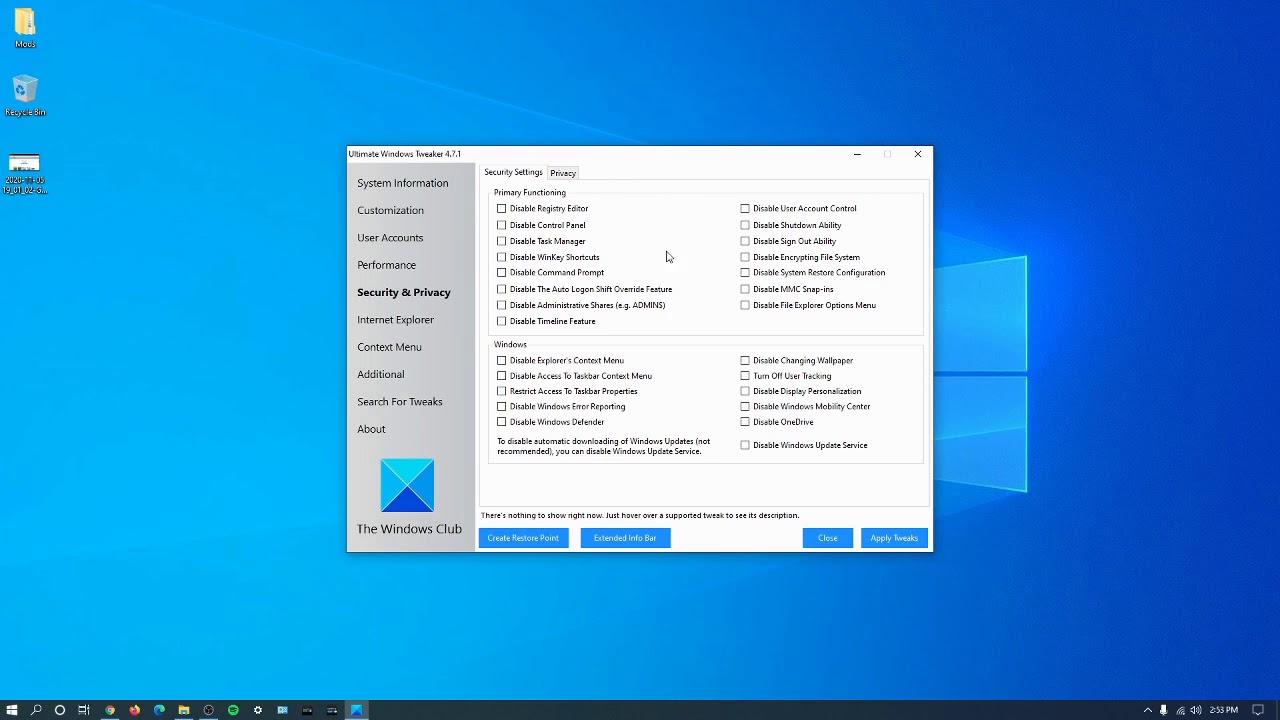Open Task View in the taskbar
The width and height of the screenshot is (1280, 720).
pos(84,710)
